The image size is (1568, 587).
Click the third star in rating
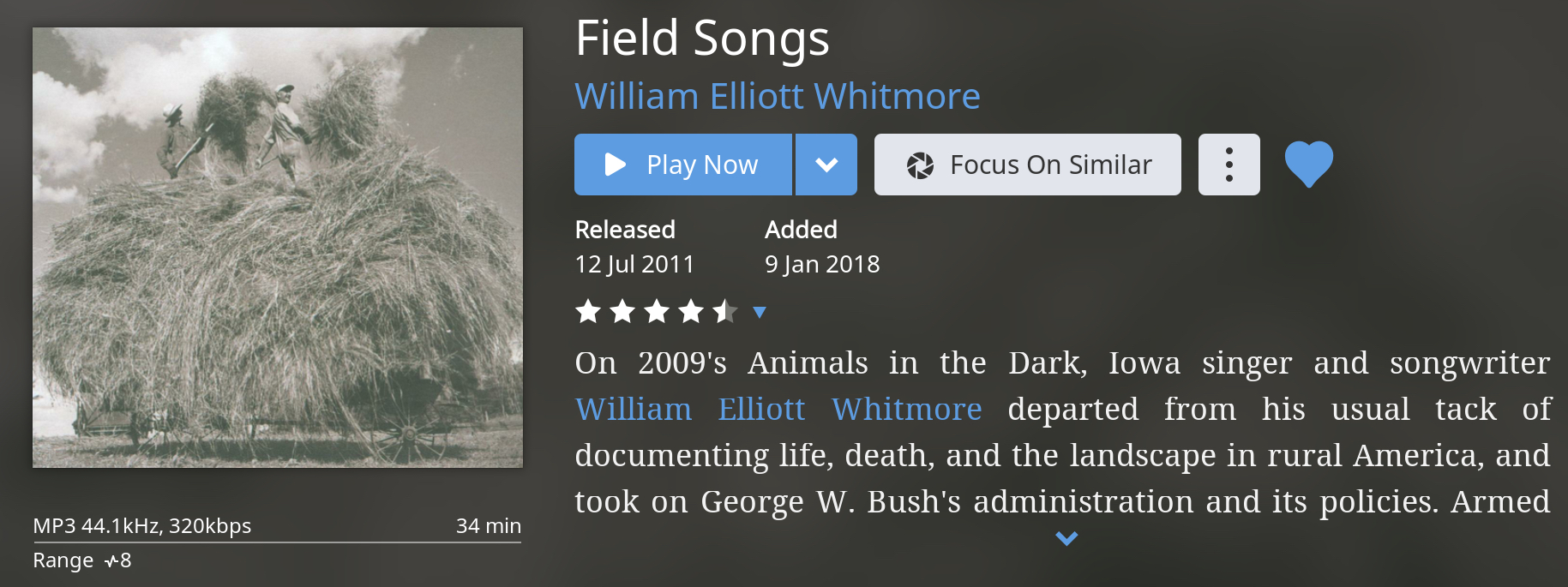click(657, 311)
